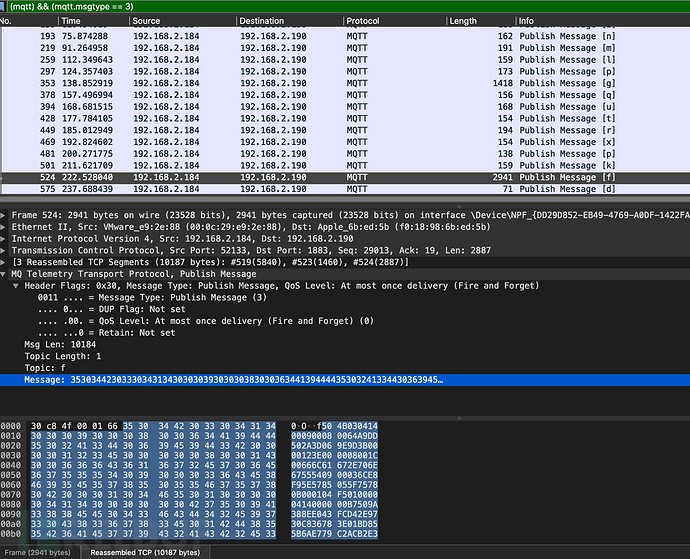Select packet 449 Publish Message [r]
The width and height of the screenshot is (690, 559).
pyautogui.click(x=345, y=130)
